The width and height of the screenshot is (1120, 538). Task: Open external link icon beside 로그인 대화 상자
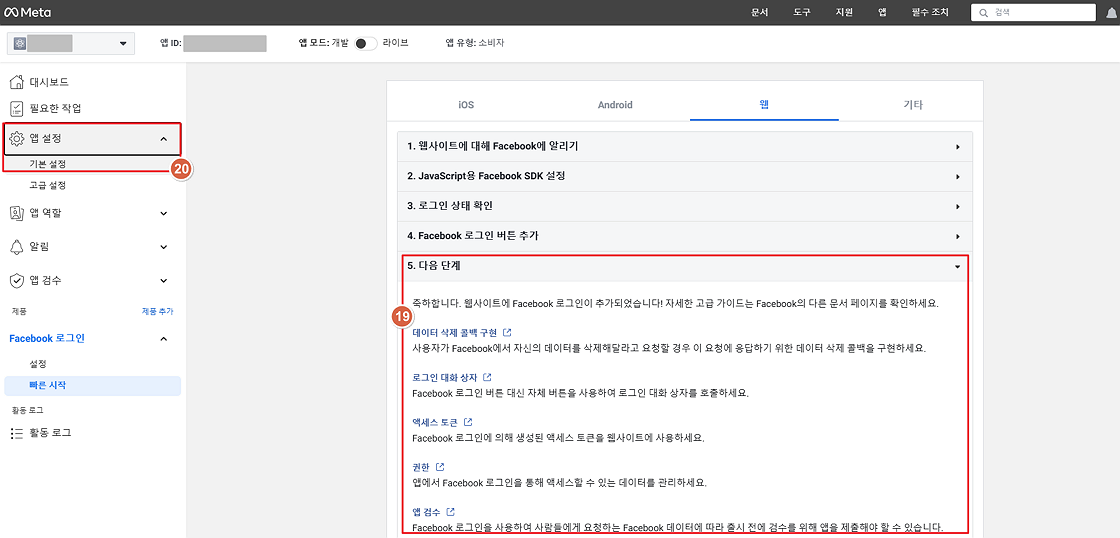pos(487,377)
